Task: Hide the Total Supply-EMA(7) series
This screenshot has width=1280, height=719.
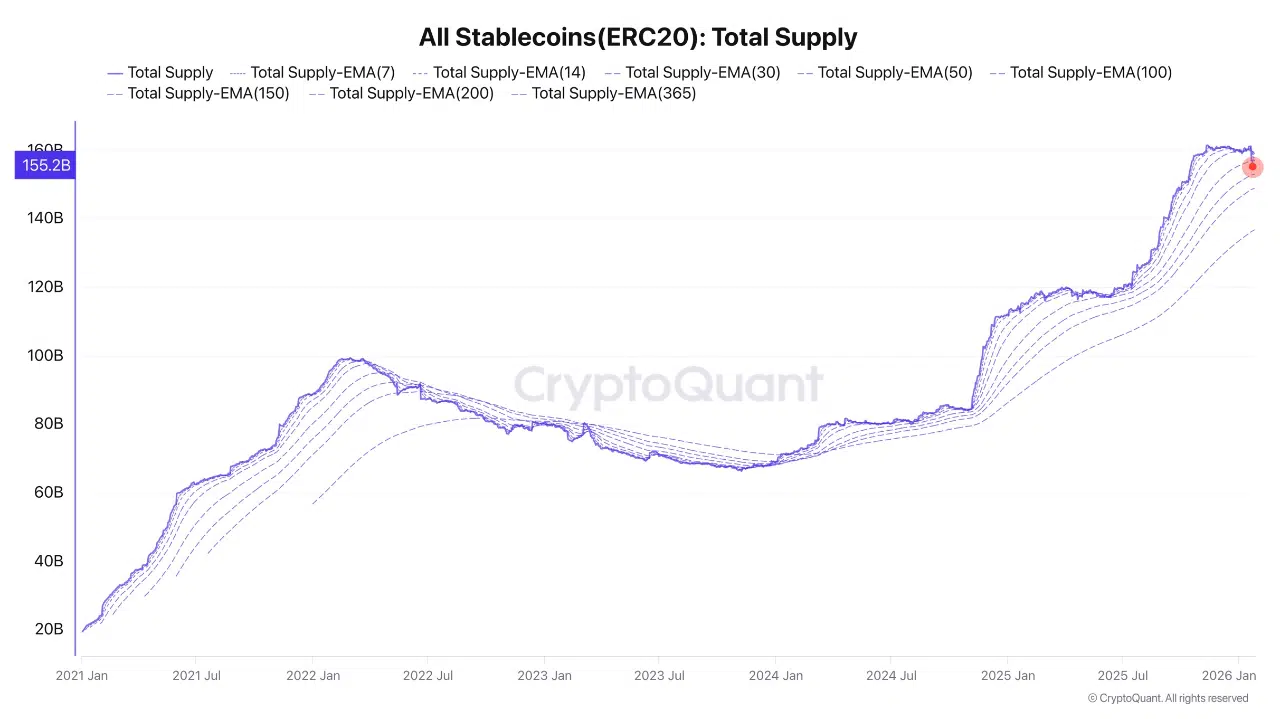Action: click(312, 72)
